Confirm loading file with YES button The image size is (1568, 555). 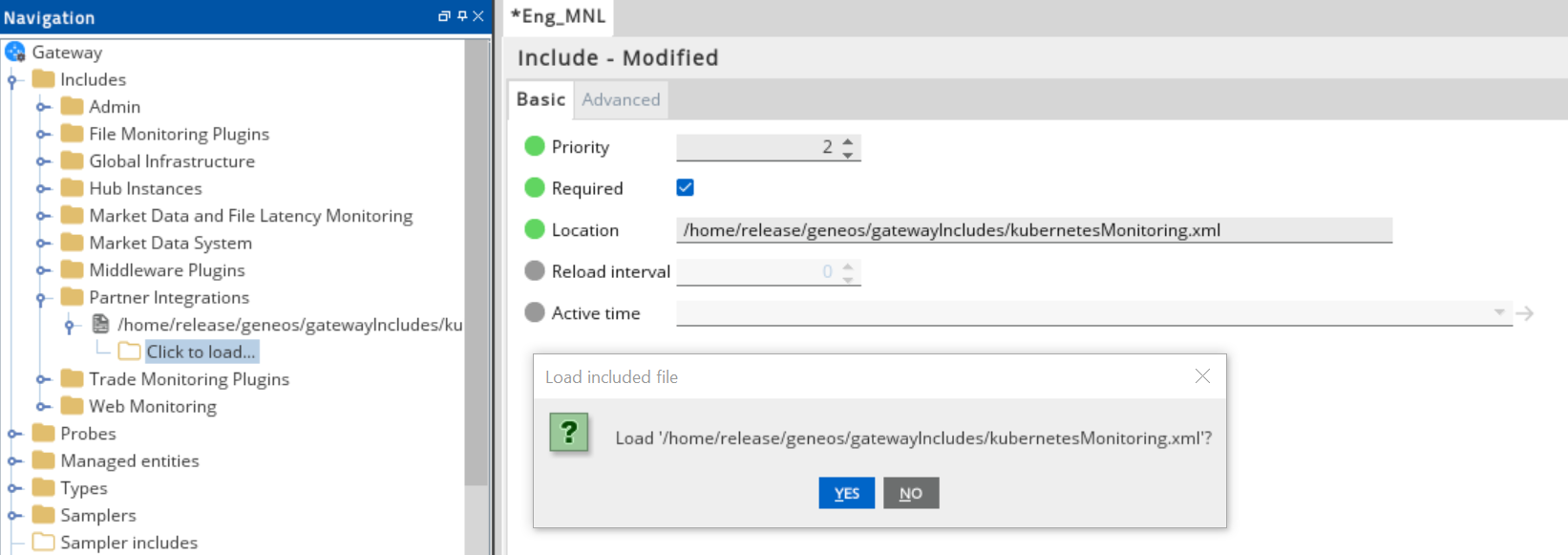(x=847, y=493)
